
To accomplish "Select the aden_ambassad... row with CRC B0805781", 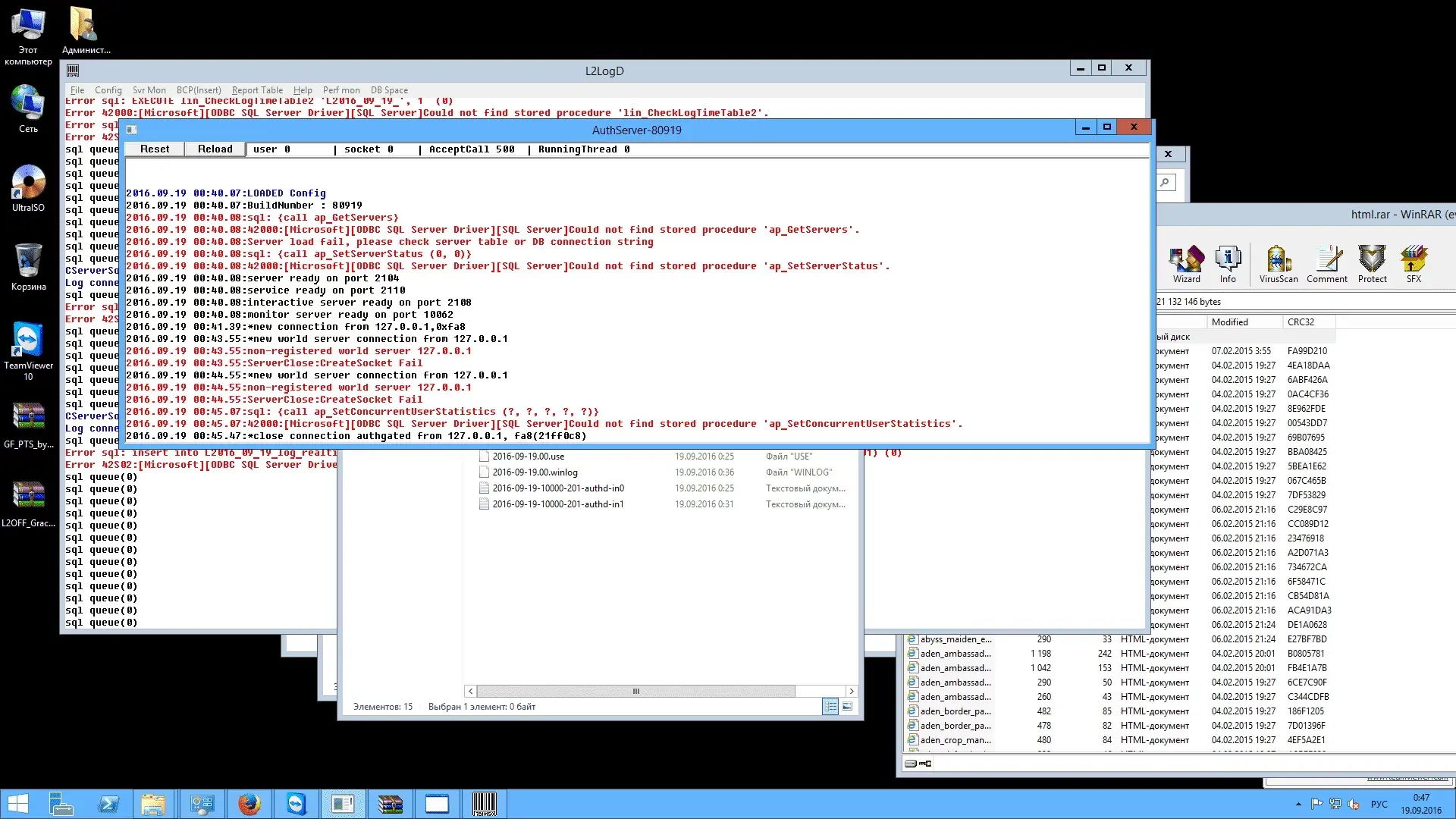I will [1119, 654].
